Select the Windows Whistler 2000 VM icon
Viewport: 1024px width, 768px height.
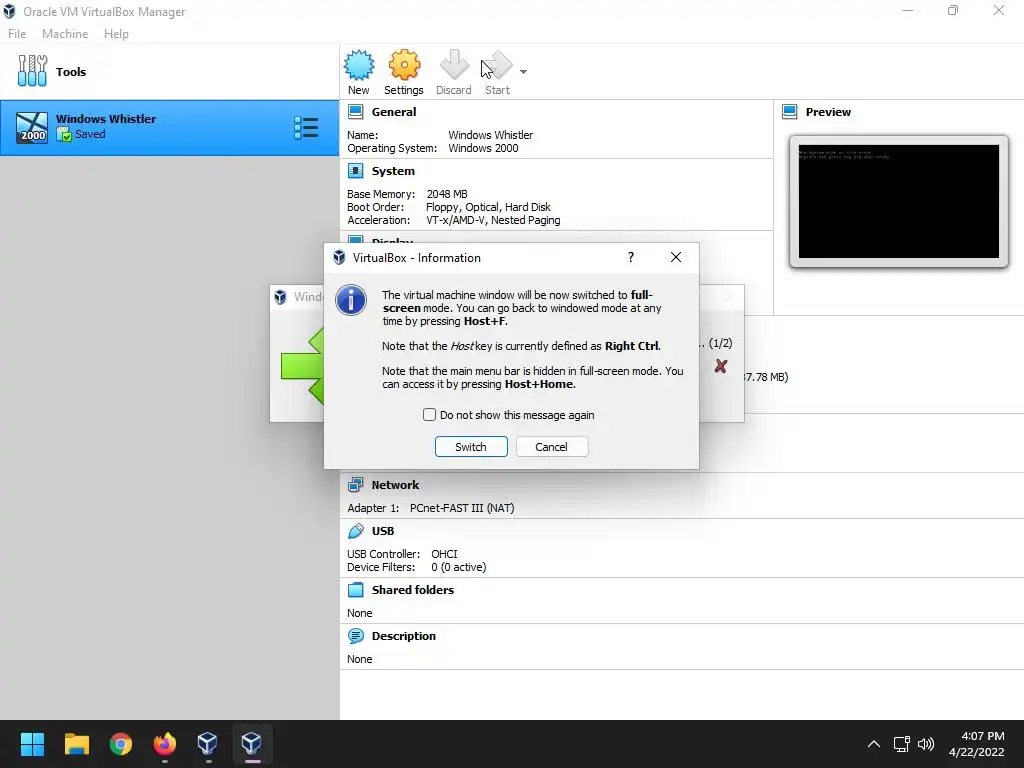pos(32,127)
